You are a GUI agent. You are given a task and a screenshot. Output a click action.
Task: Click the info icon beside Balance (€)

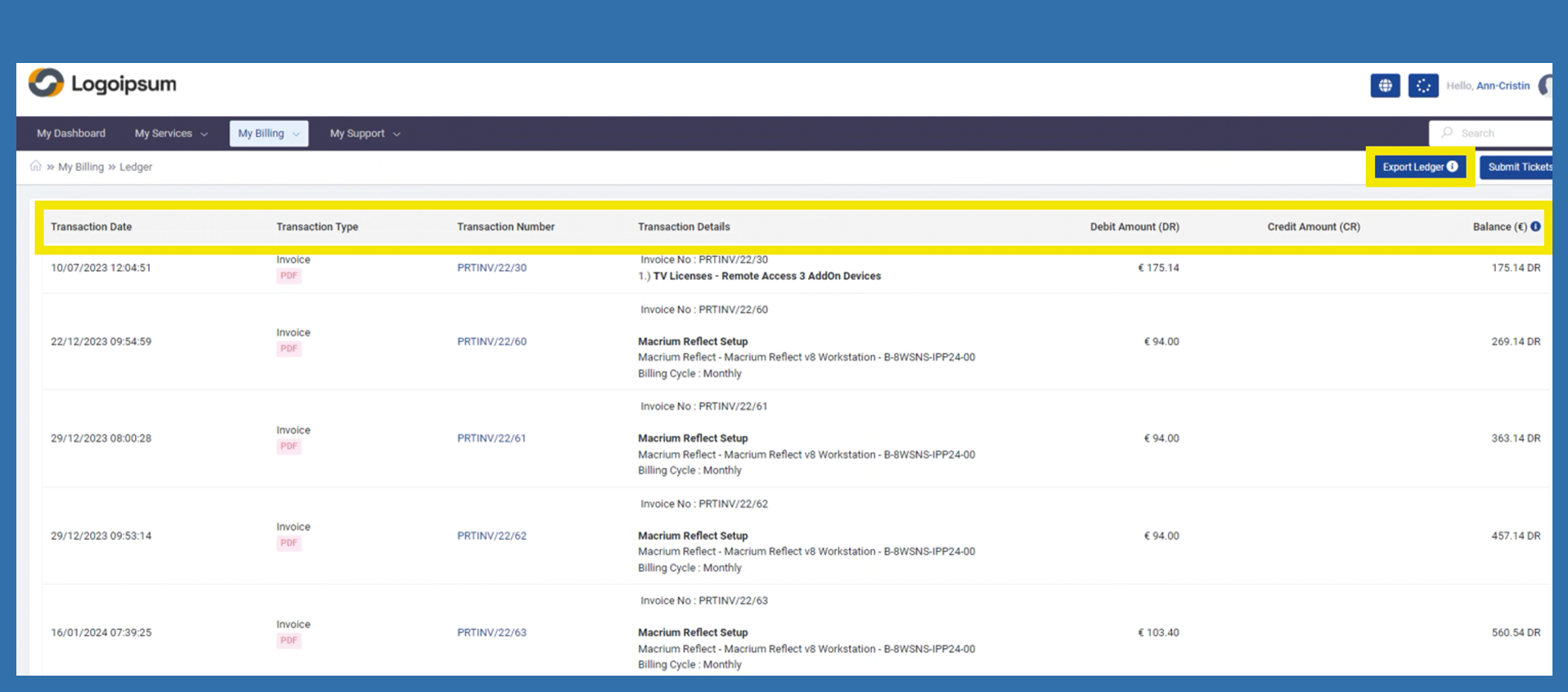click(1535, 227)
